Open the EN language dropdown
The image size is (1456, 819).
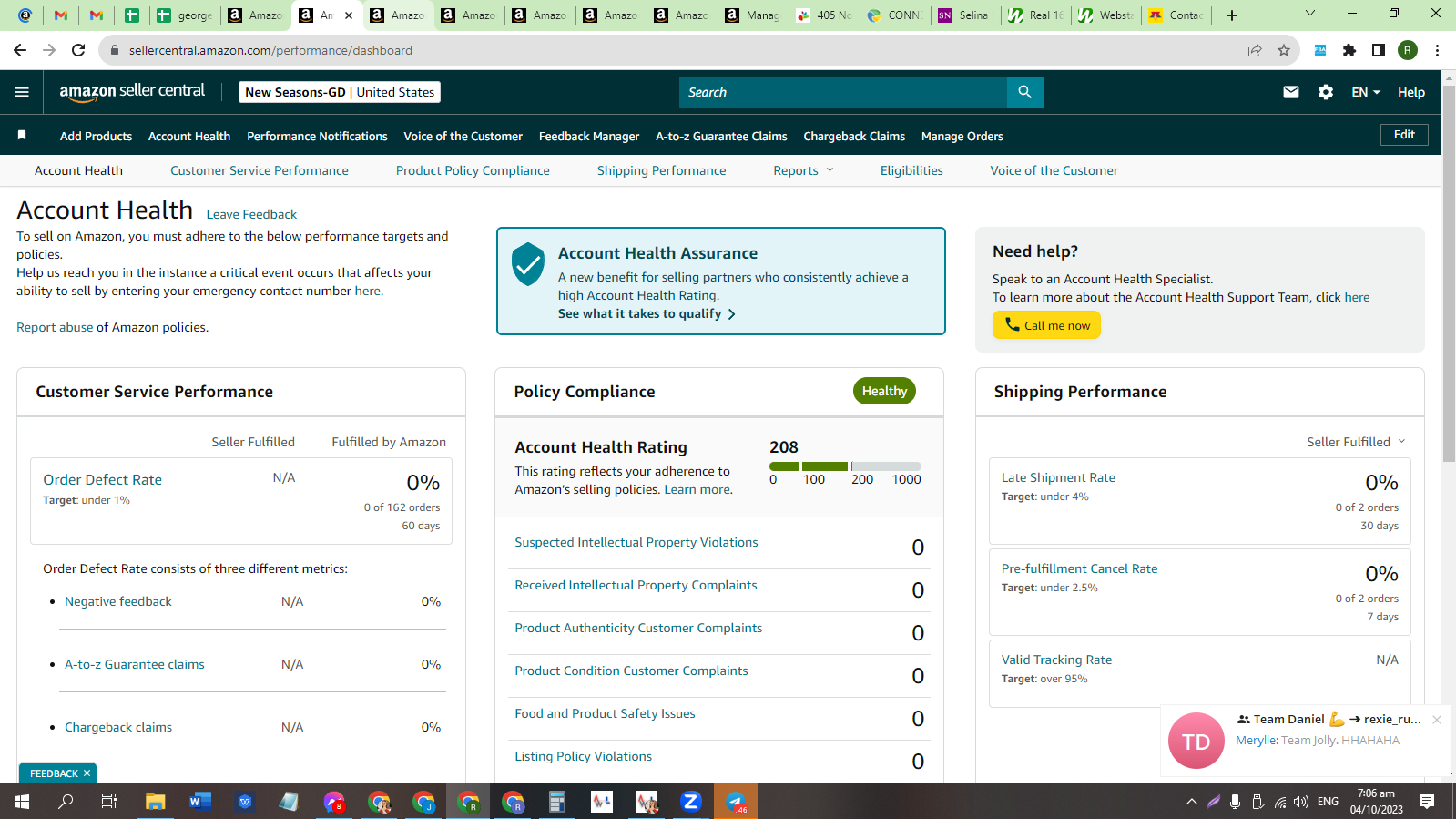tap(1366, 92)
